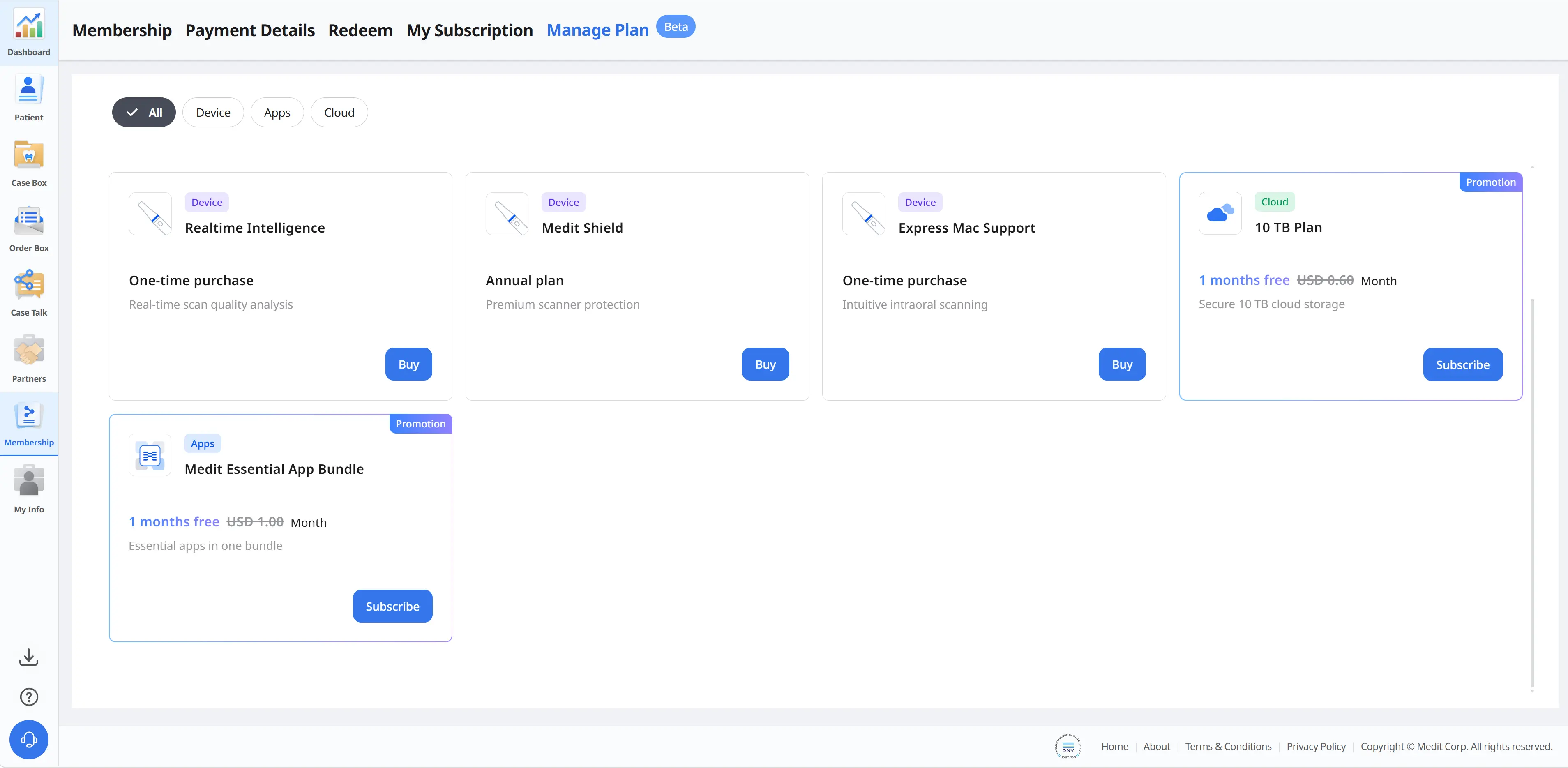Click the struck-through USD 0.60 price
Image resolution: width=1568 pixels, height=768 pixels.
(x=1325, y=280)
